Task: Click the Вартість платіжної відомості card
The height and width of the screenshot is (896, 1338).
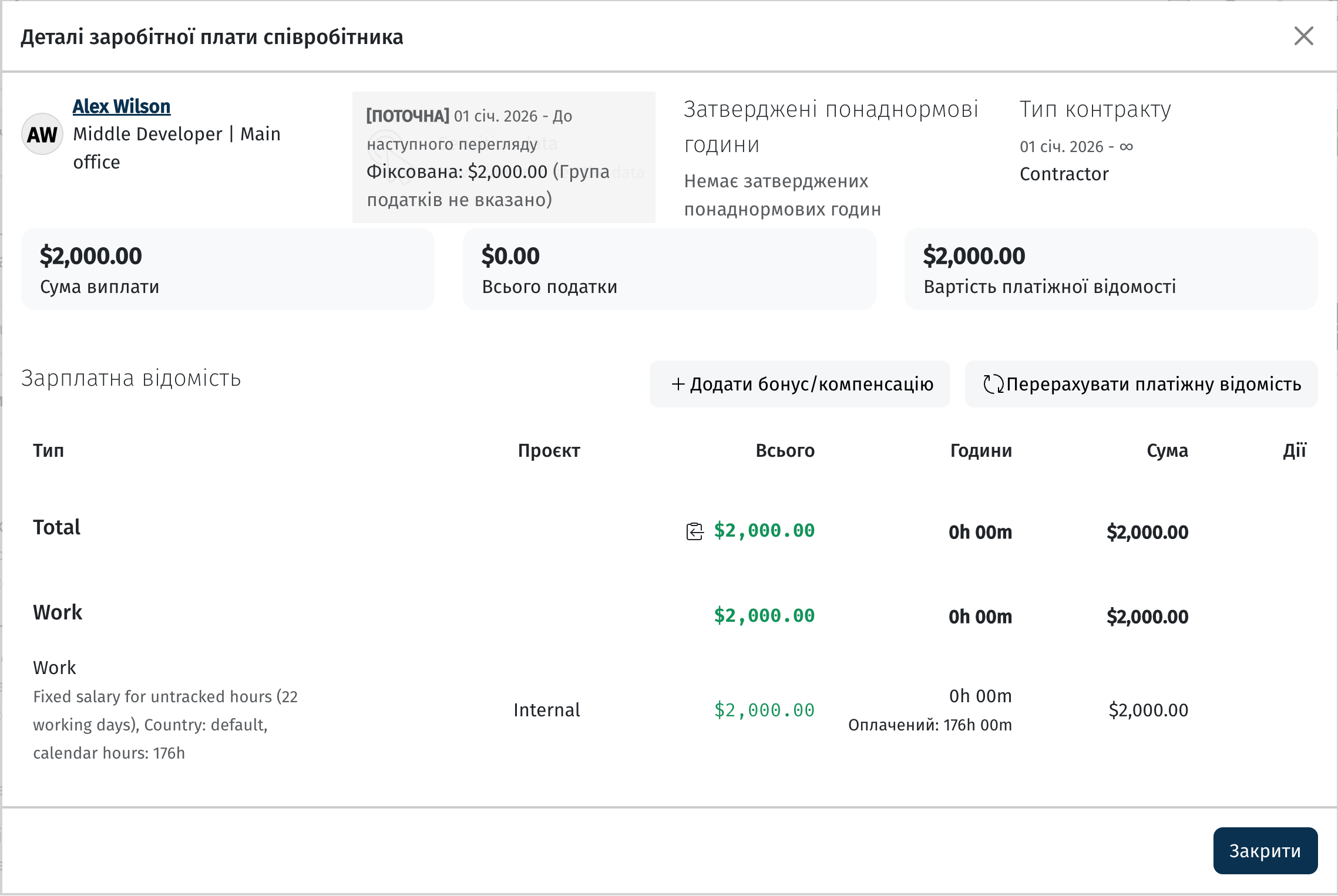Action: pyautogui.click(x=1111, y=269)
